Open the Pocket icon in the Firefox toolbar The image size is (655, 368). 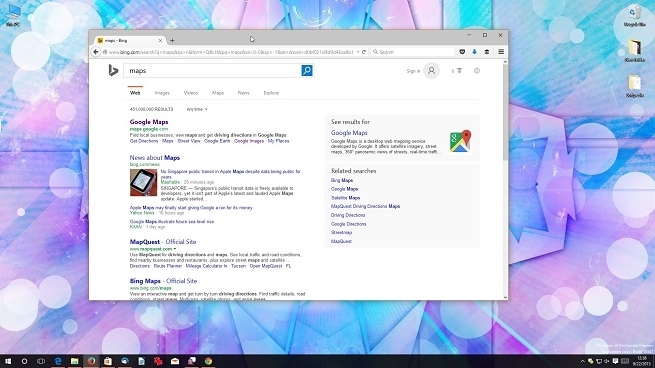coord(462,52)
